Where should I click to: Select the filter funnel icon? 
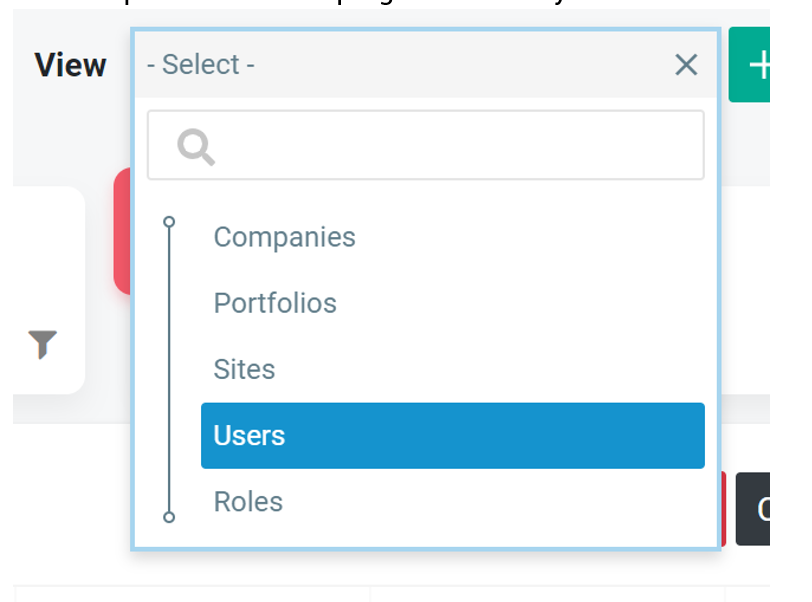click(40, 347)
